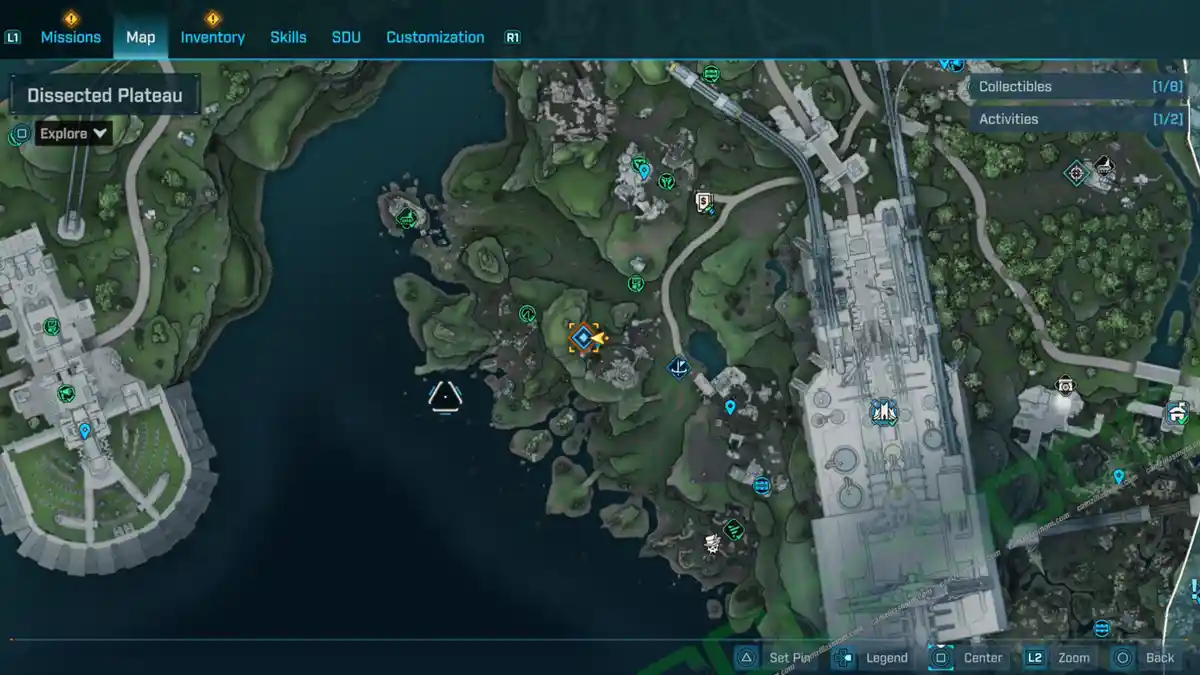The image size is (1200, 675).
Task: Go to the Skills tab
Action: point(288,37)
